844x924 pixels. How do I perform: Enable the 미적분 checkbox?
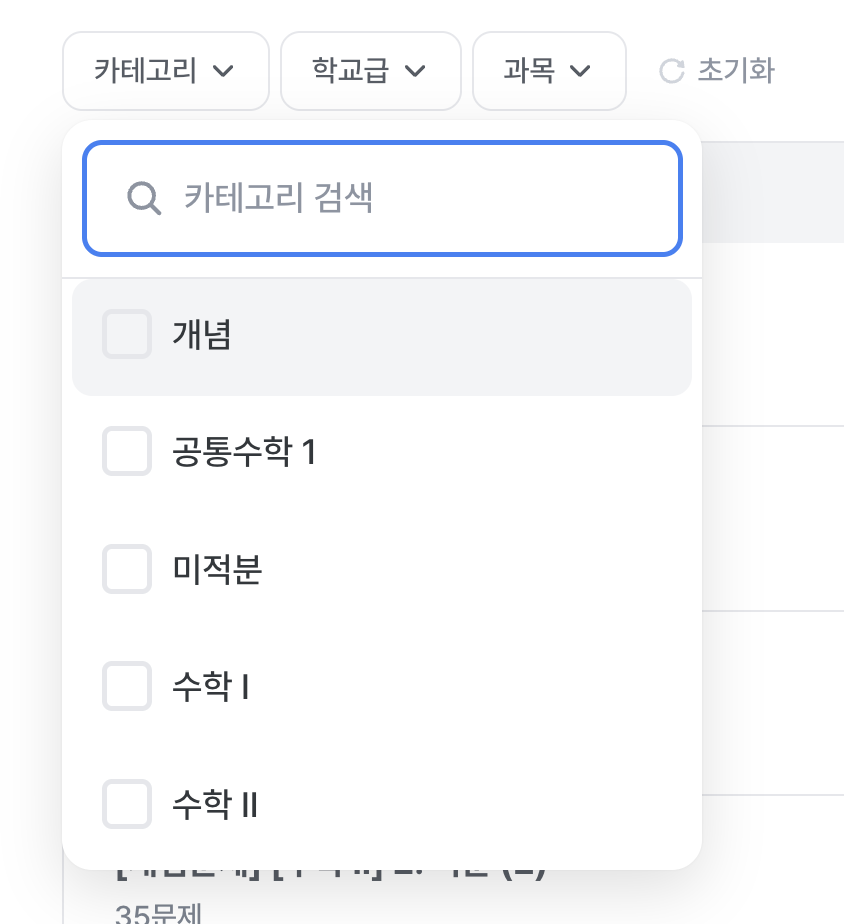[x=127, y=569]
